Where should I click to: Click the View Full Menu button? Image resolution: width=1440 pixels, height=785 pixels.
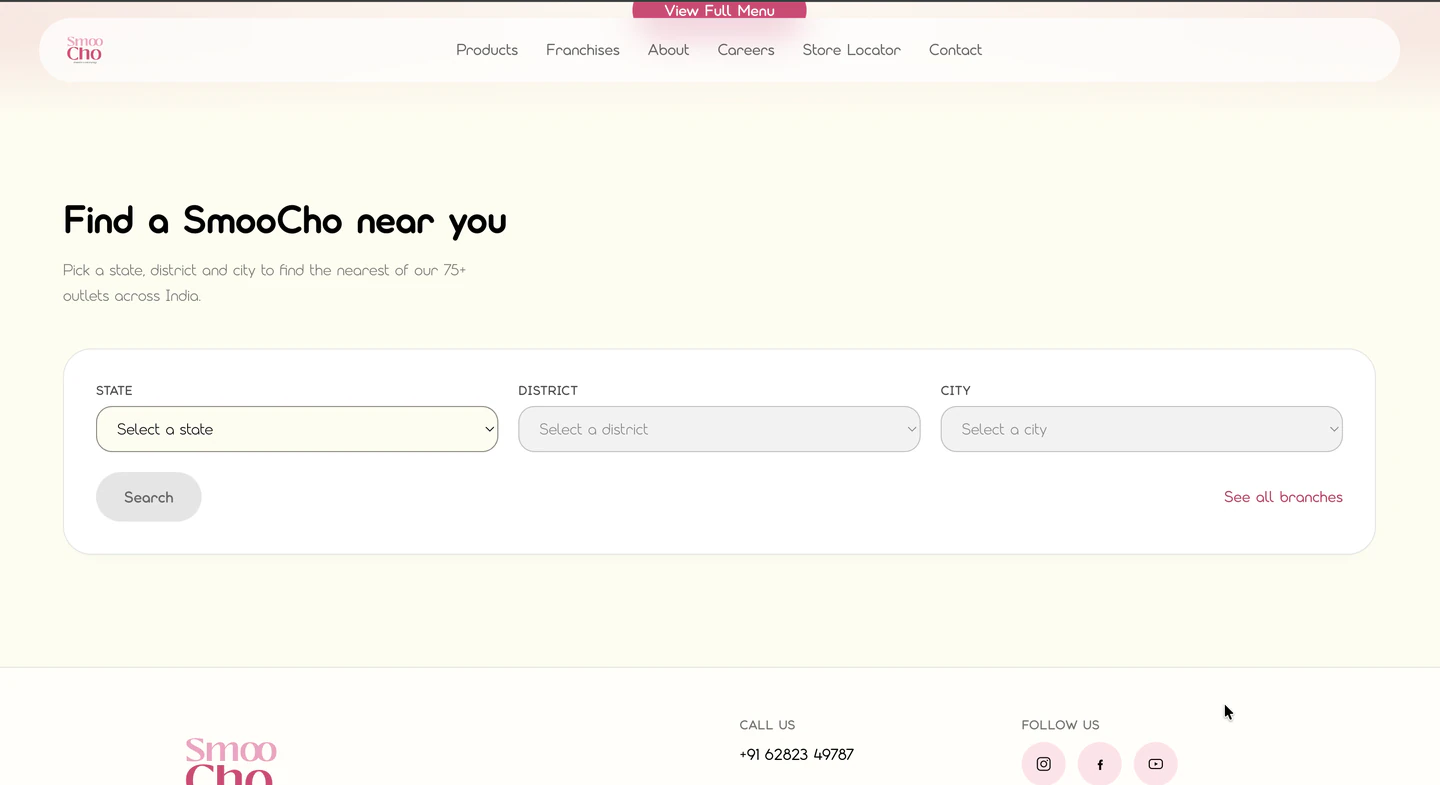719,11
